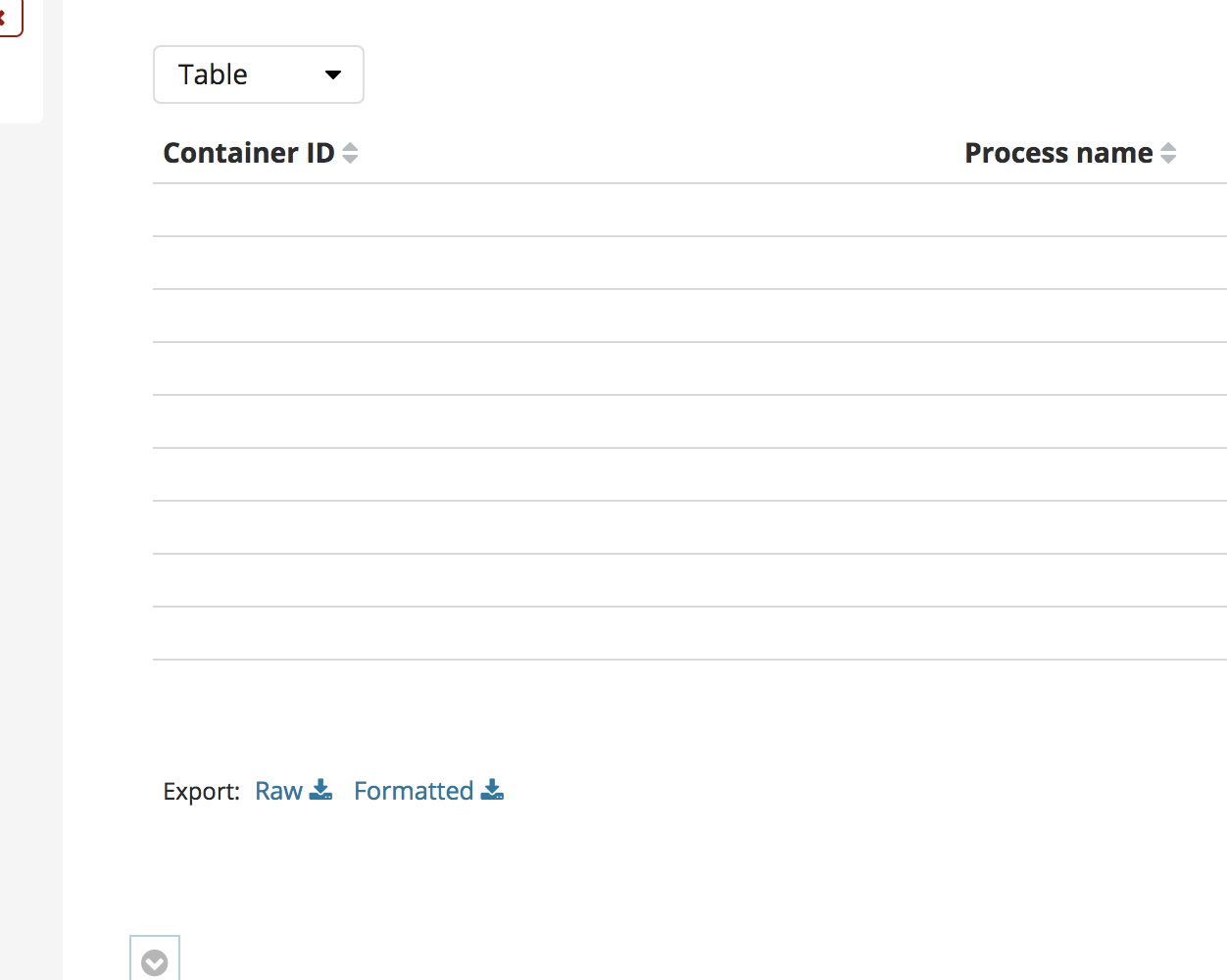Image resolution: width=1227 pixels, height=980 pixels.
Task: Click the red X button at top-left
Action: 6,18
